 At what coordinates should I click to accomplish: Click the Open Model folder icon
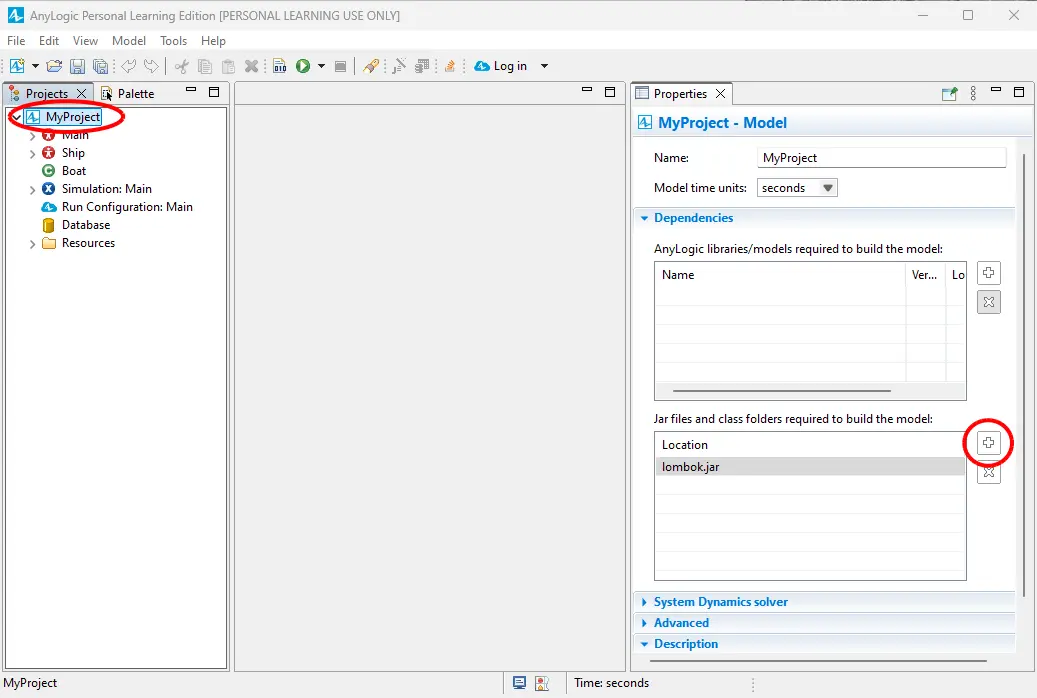click(x=54, y=65)
